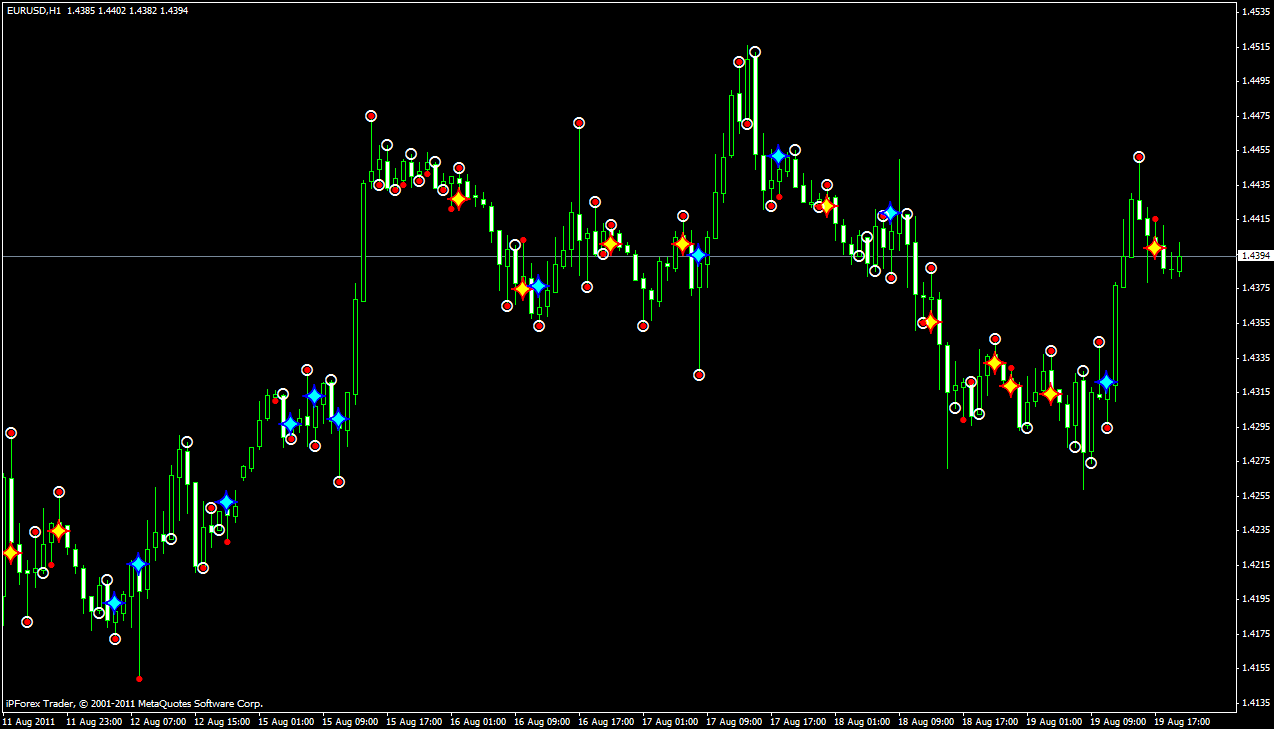Click price axis value 1.4355
The height and width of the screenshot is (729, 1274).
pos(1255,323)
